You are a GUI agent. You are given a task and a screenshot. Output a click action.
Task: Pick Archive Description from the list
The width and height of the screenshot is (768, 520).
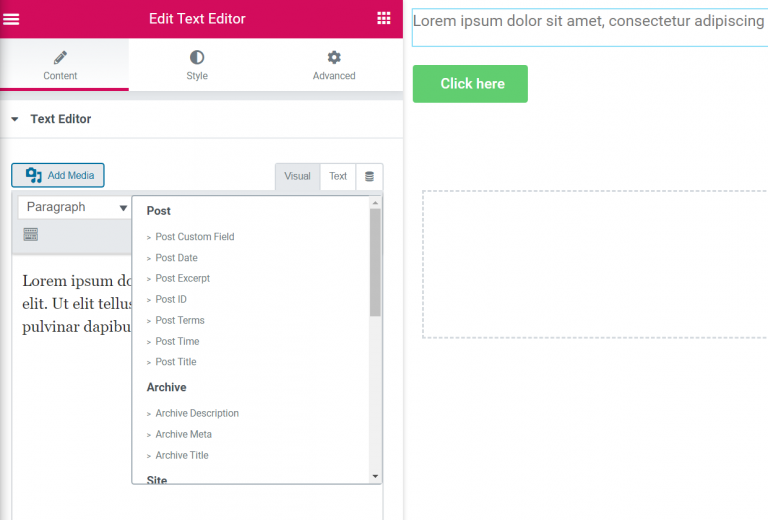click(x=196, y=413)
